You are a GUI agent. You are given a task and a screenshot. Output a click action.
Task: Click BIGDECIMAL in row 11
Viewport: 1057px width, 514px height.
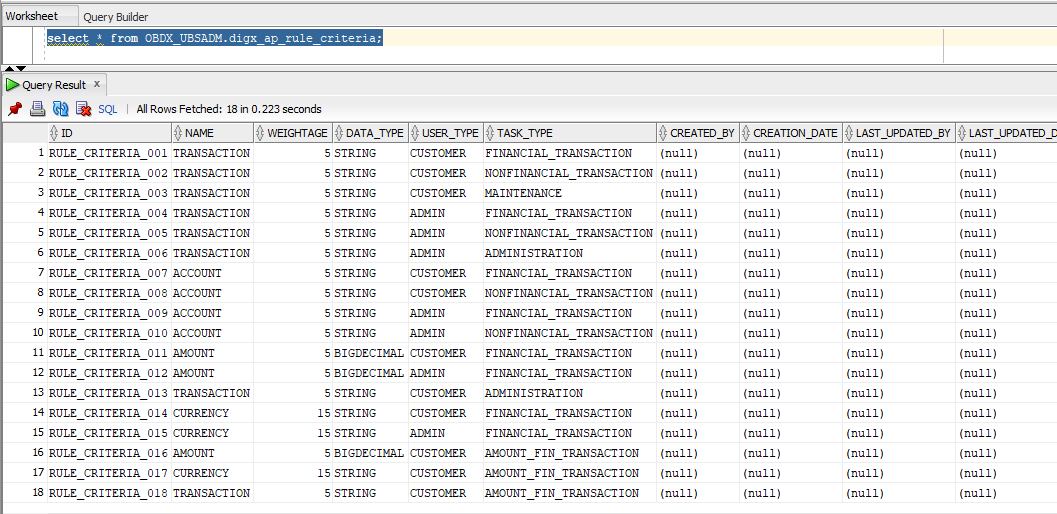click(x=369, y=353)
